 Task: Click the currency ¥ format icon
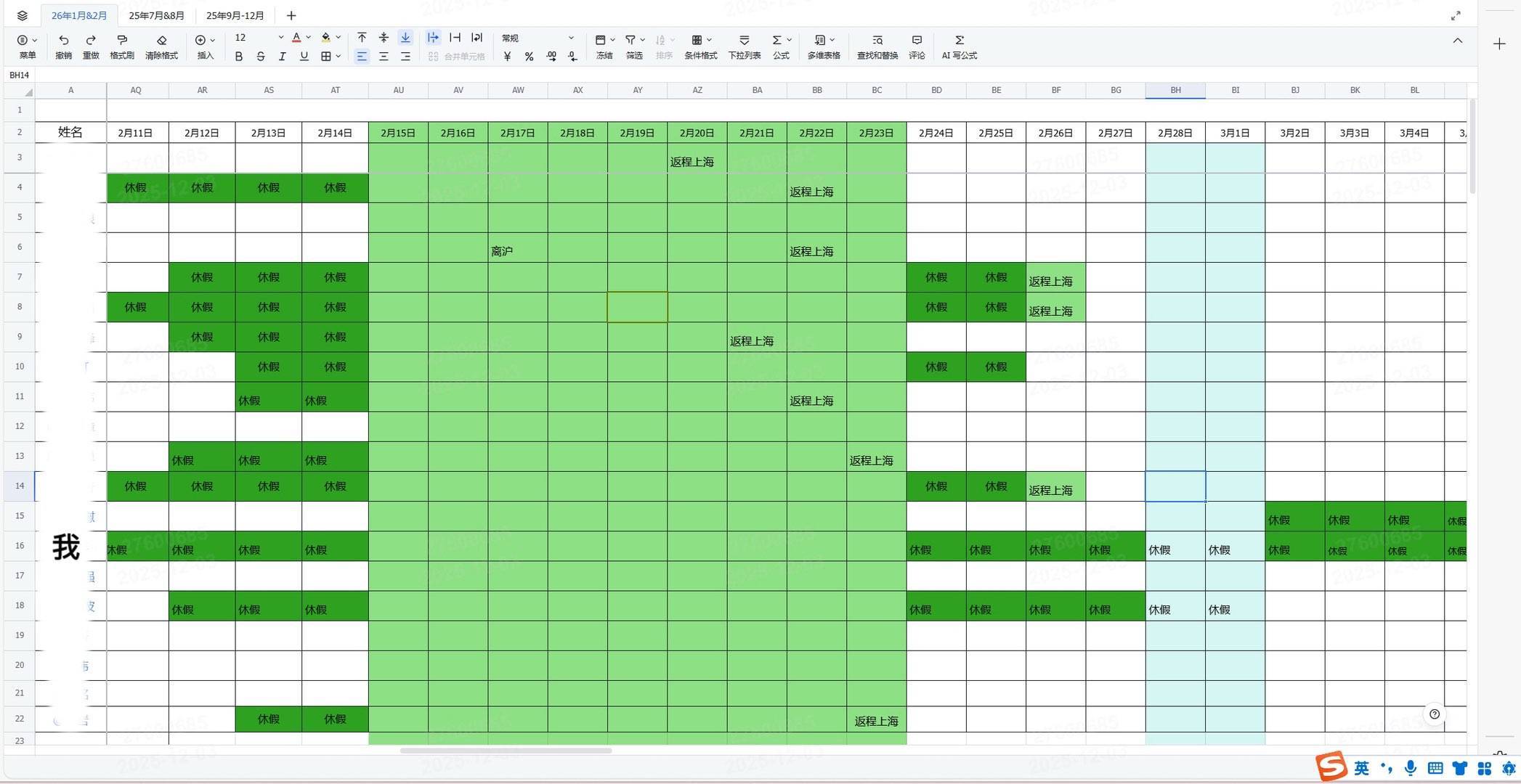pyautogui.click(x=507, y=57)
